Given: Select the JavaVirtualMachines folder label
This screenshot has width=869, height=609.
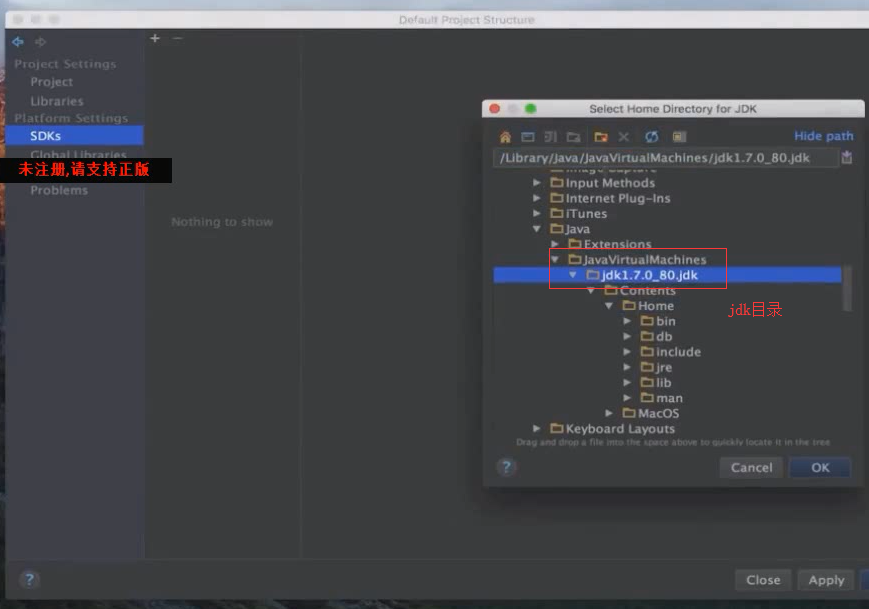Looking at the screenshot, I should point(645,259).
